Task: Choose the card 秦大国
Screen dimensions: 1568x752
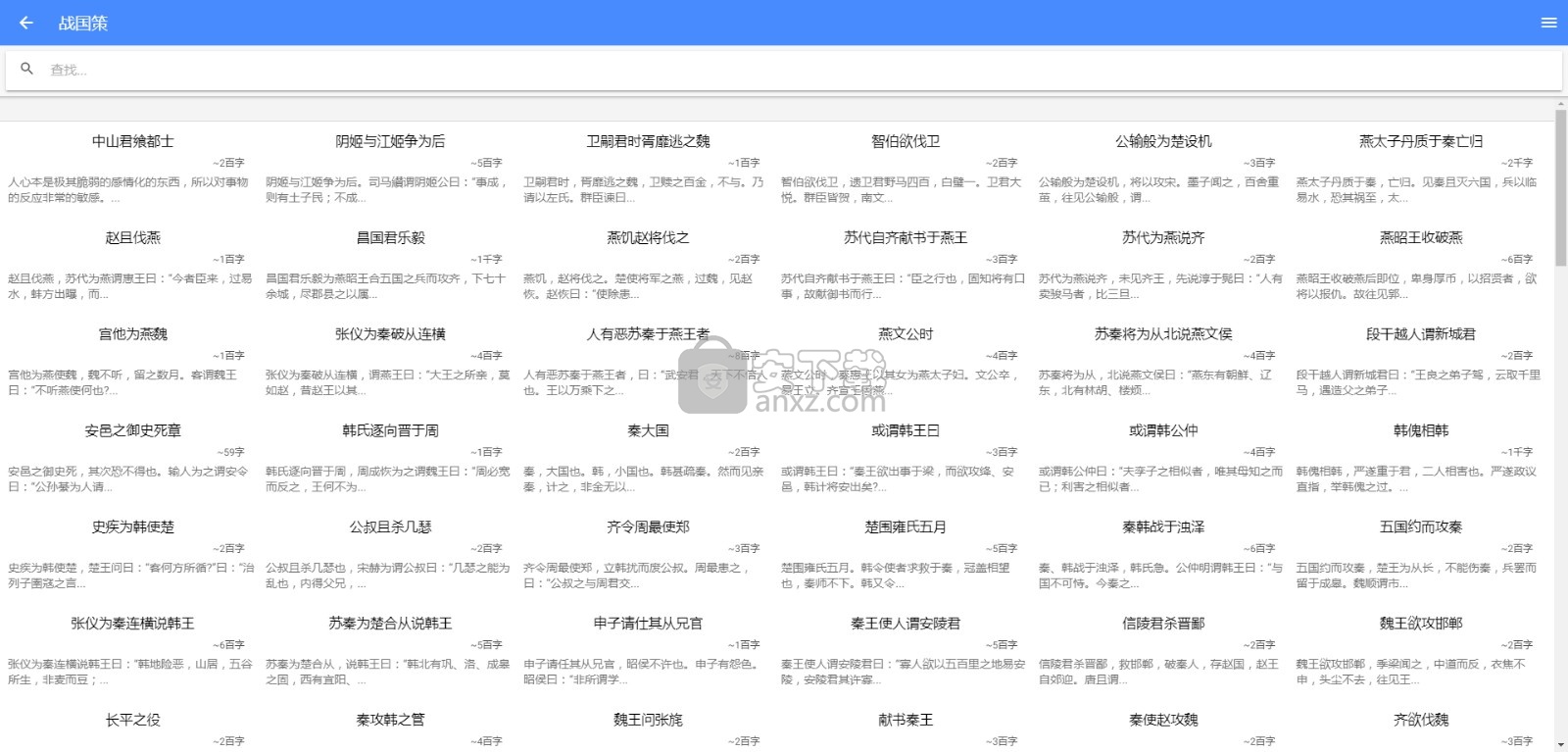Action: (648, 430)
